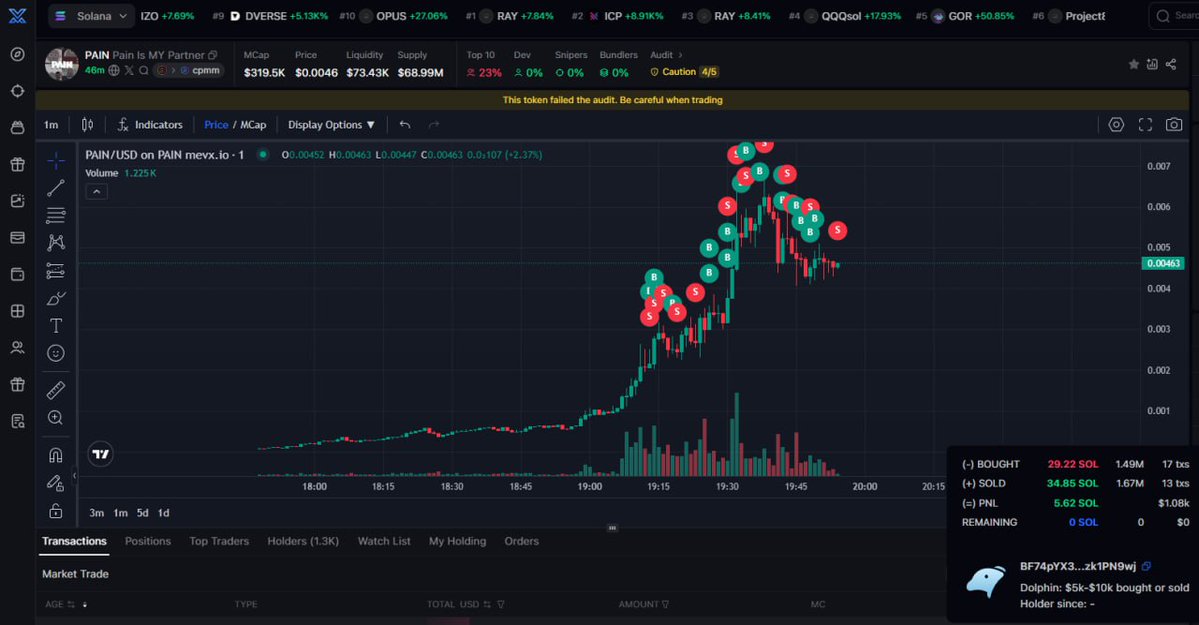1199x625 pixels.
Task: Collapse the chart legend indicators arrow
Action: 96,192
